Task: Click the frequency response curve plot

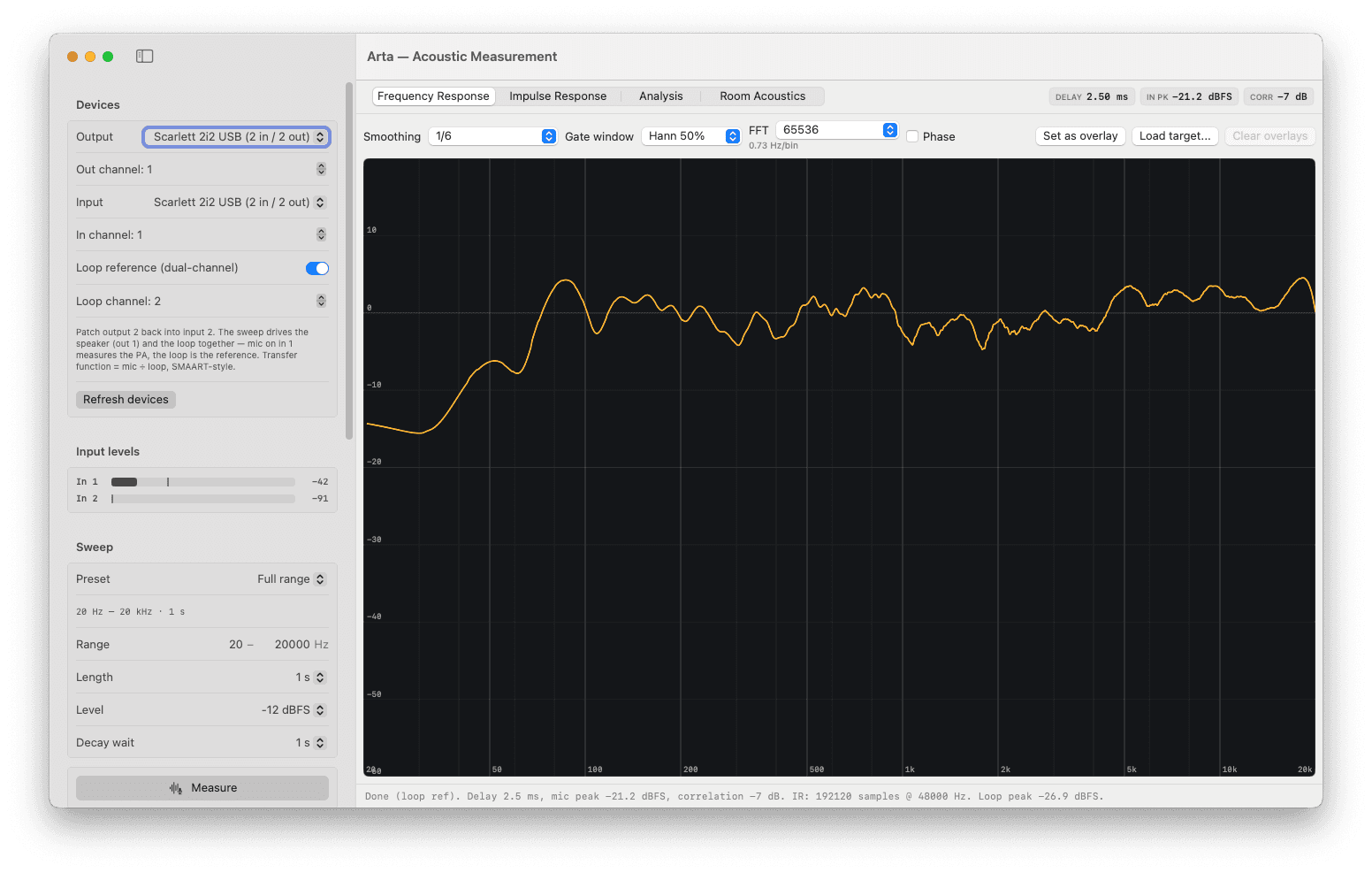Action: [839, 467]
